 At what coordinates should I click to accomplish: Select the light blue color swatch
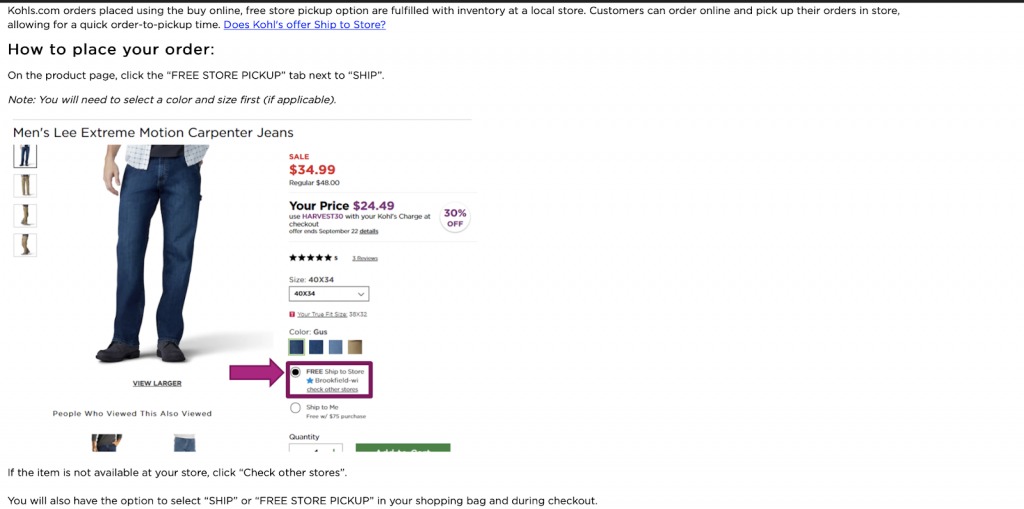pos(336,347)
